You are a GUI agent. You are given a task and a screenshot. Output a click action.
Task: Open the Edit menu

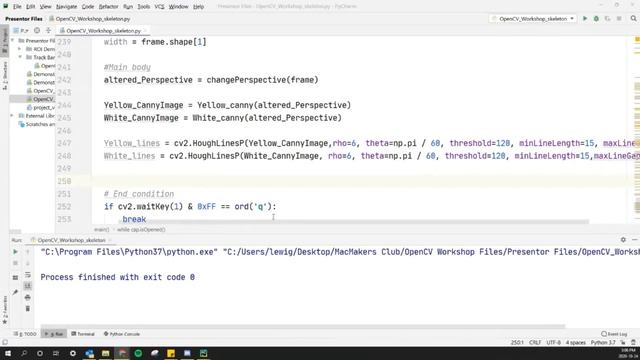tap(31, 7)
